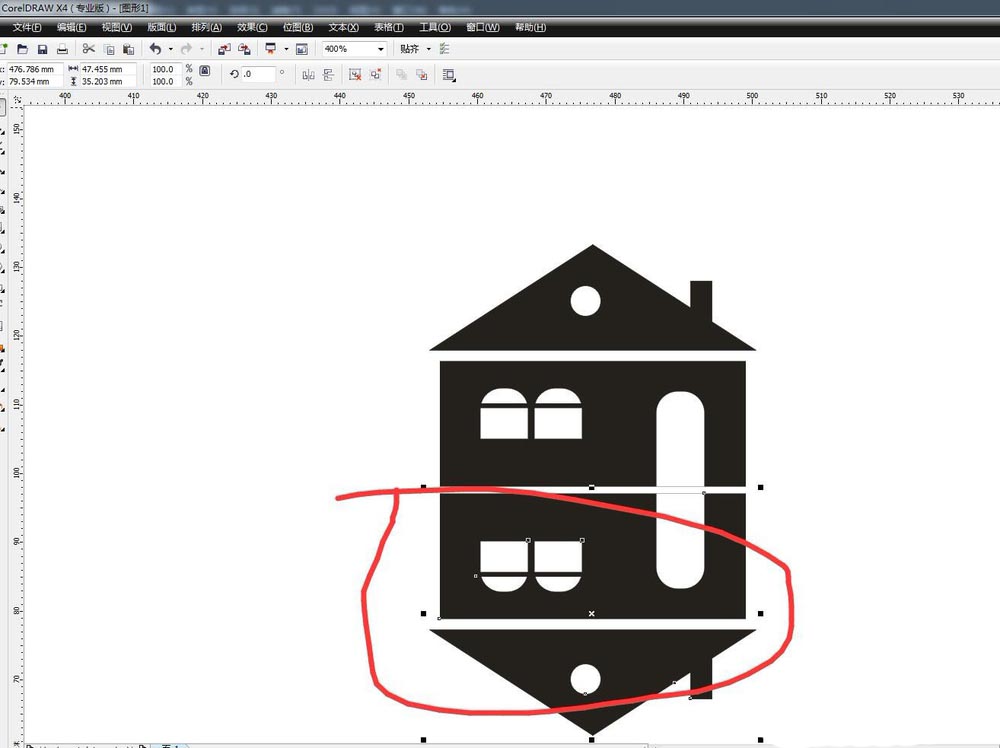The width and height of the screenshot is (1000, 748).
Task: Toggle the lock ratio padlock
Action: (205, 70)
